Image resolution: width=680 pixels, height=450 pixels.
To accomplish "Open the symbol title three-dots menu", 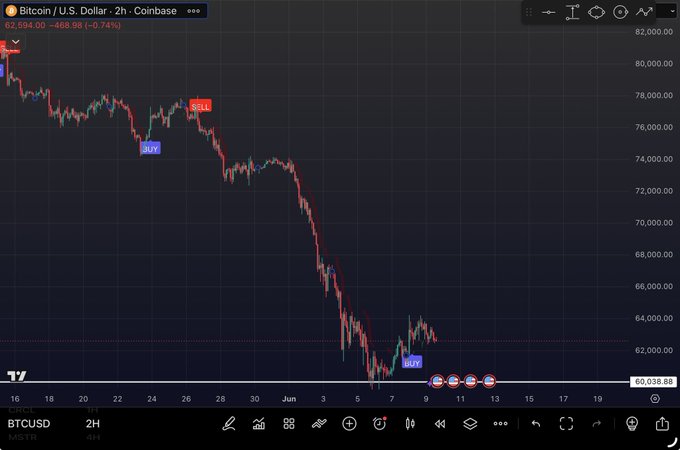I will [x=194, y=11].
